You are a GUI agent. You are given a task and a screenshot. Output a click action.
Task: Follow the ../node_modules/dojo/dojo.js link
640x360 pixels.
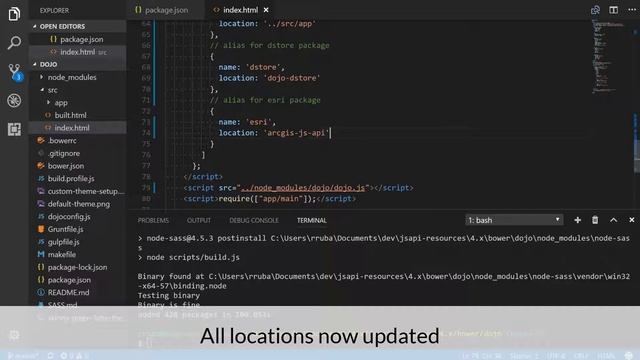pyautogui.click(x=302, y=188)
